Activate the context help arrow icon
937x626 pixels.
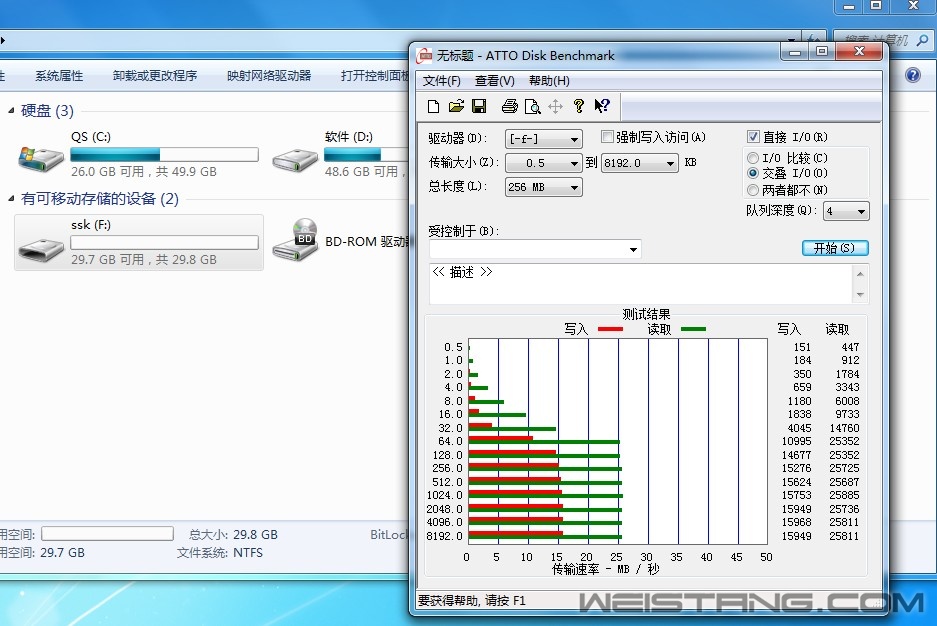point(601,106)
